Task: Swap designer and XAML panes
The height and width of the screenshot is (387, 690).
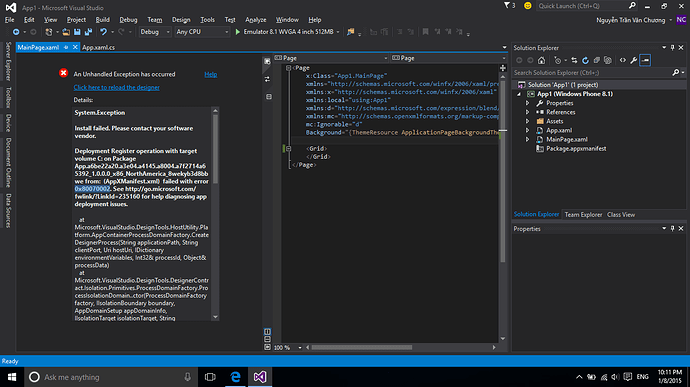Action: 267,79
